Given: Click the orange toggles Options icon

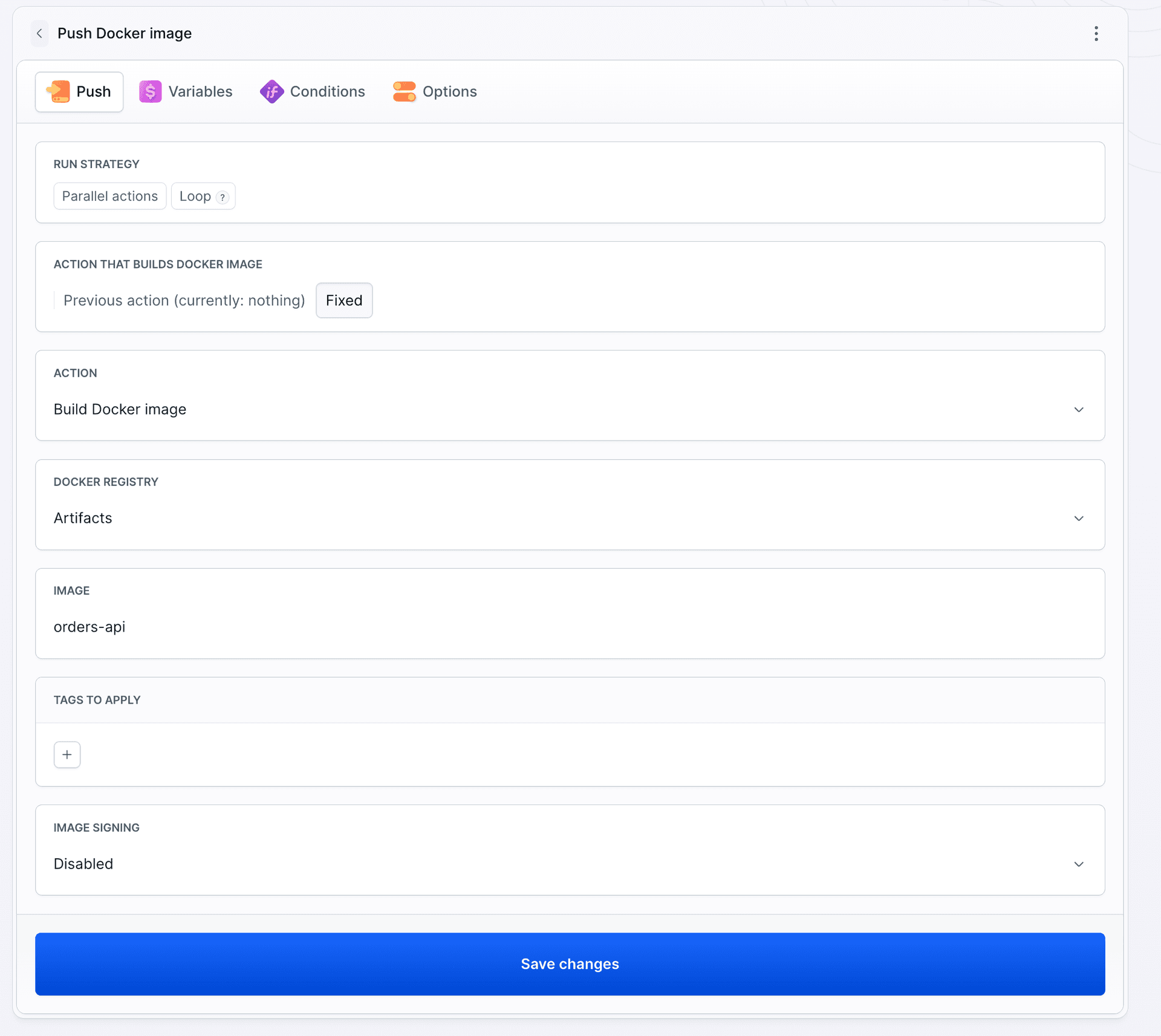Looking at the screenshot, I should (x=404, y=92).
